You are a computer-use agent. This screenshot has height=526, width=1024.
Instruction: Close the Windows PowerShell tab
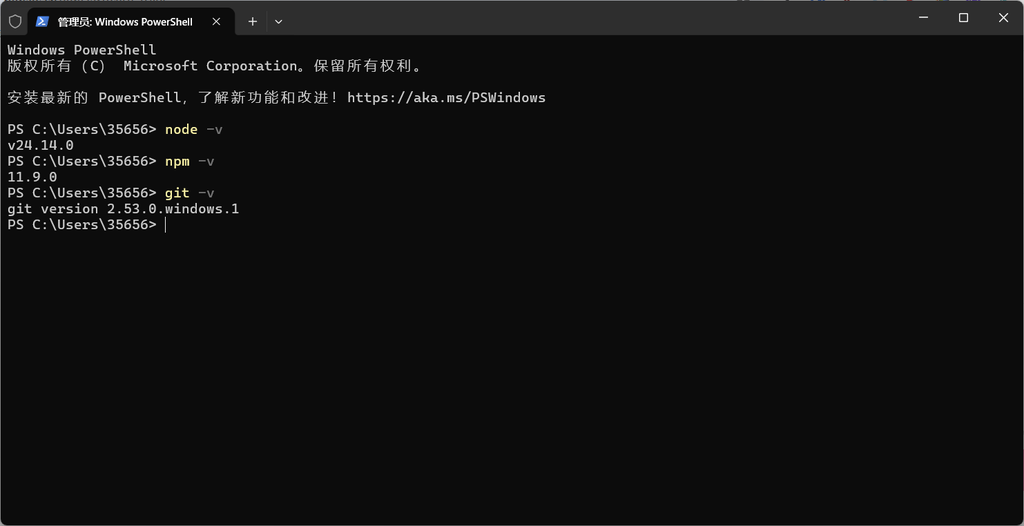pyautogui.click(x=216, y=21)
